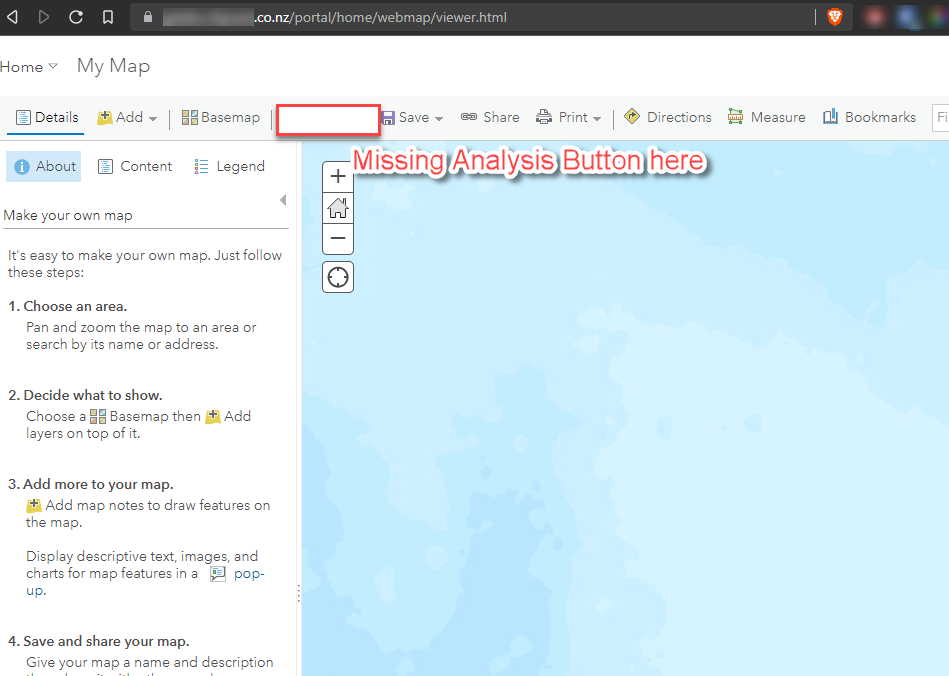Click the My Map title
This screenshot has width=949, height=676.
113,66
